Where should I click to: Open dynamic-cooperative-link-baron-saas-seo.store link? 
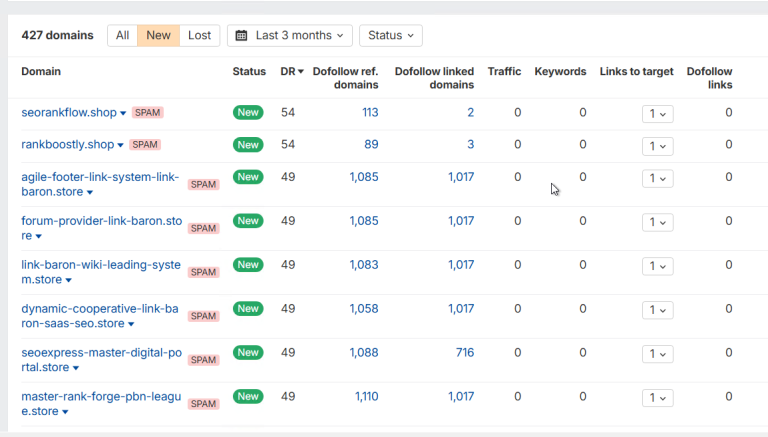coord(100,316)
